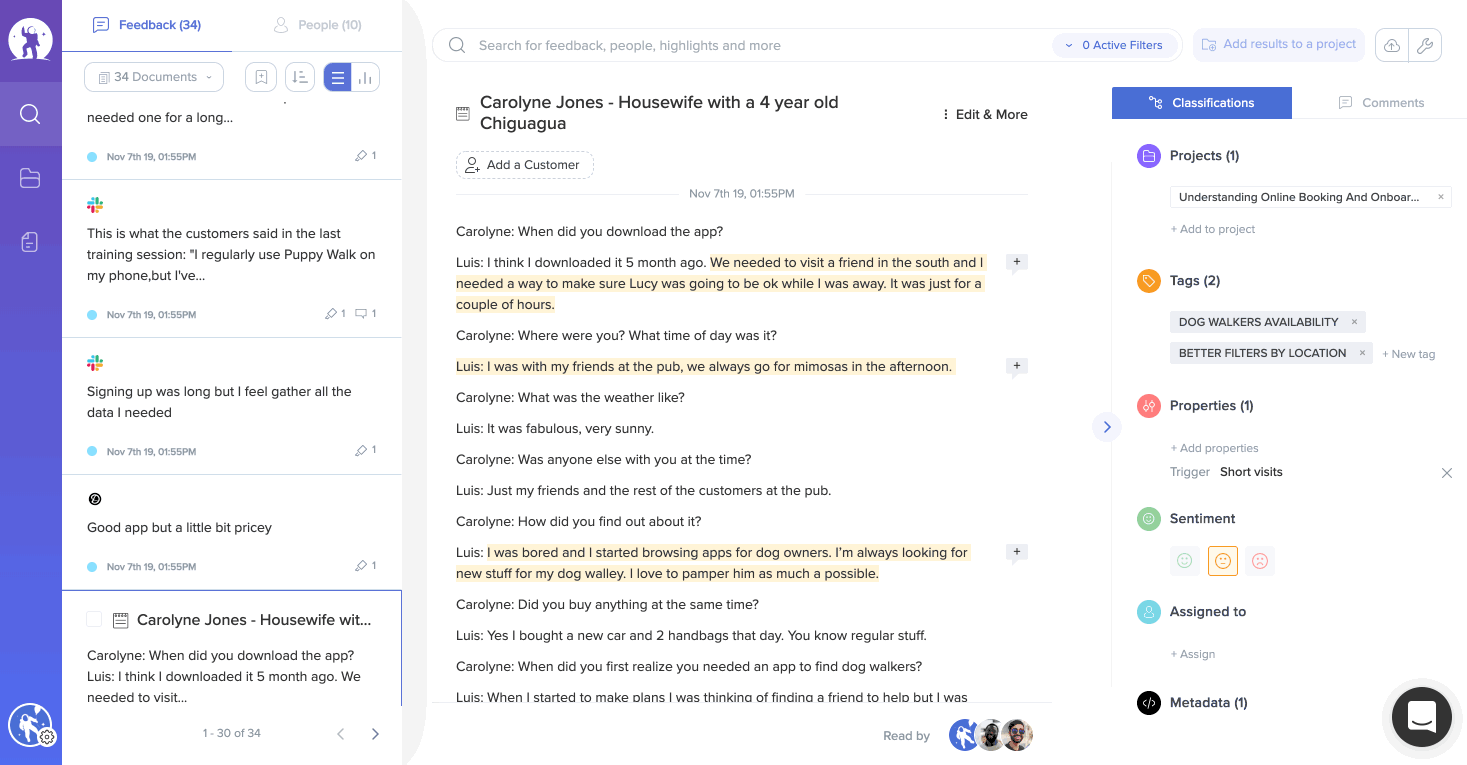Remove the BETTER FILTERS BY LOCATION tag
Image resolution: width=1467 pixels, height=765 pixels.
(1362, 353)
